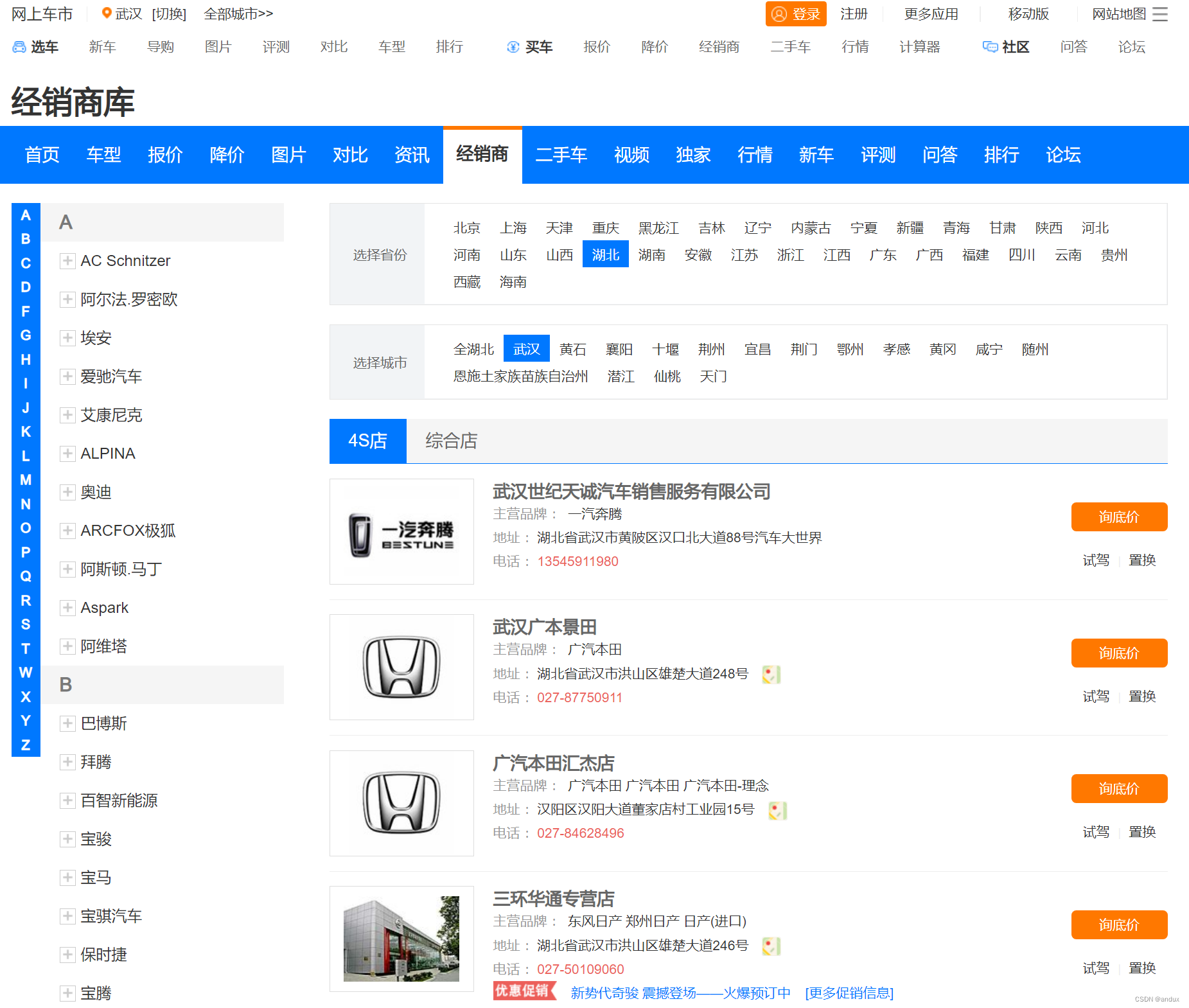Click phone number 027-87750911
1189x1008 pixels.
(x=579, y=698)
